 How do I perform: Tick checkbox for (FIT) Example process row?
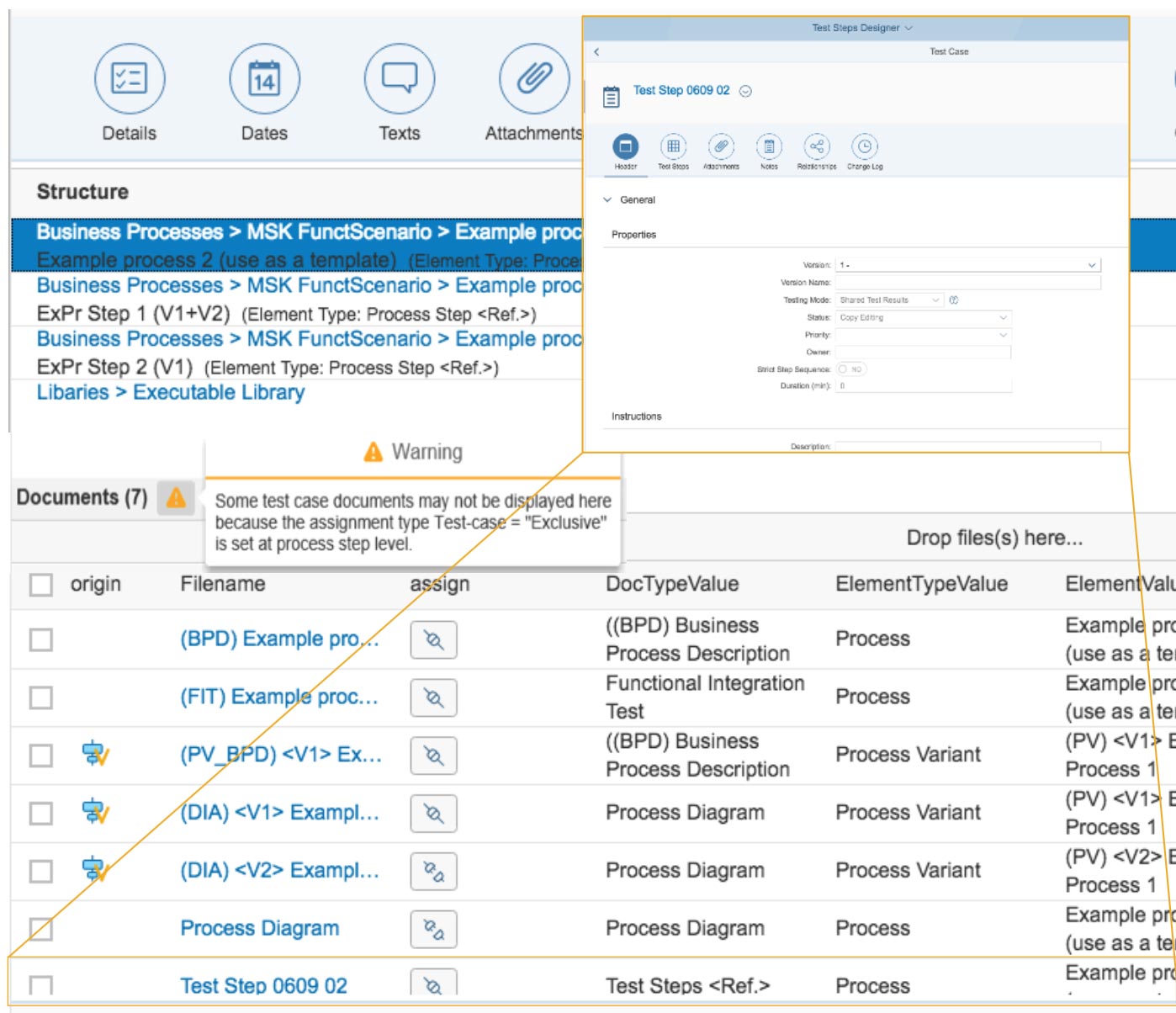(x=41, y=697)
